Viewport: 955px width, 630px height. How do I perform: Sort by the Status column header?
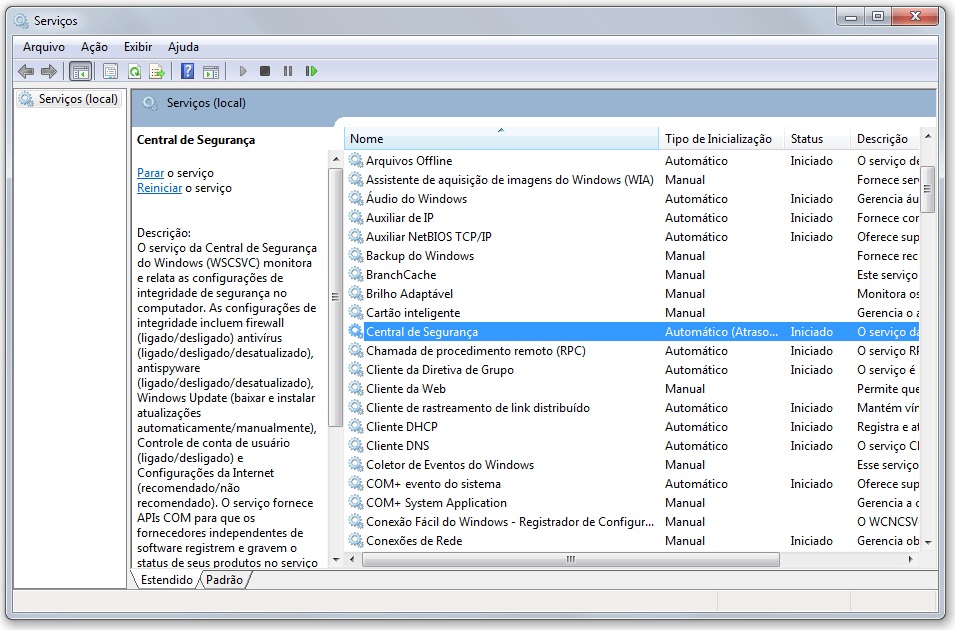pyautogui.click(x=818, y=139)
